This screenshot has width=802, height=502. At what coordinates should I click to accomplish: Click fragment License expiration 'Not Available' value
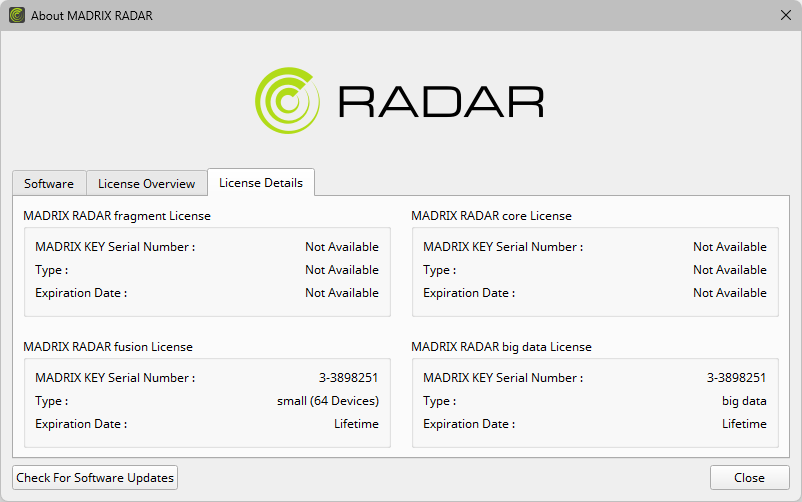pos(342,293)
